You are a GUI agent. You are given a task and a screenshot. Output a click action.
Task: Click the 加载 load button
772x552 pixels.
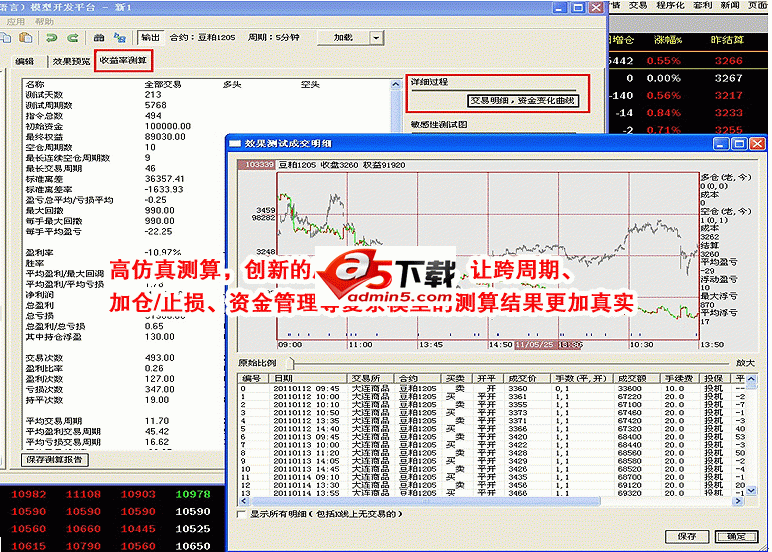(x=343, y=37)
